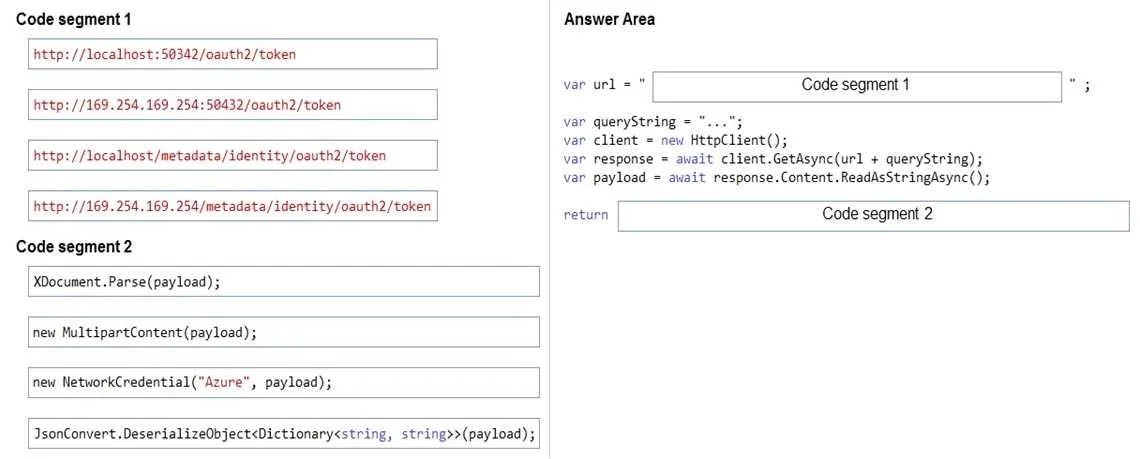Choose 169.254.169.254/metadata/identity/oauth2/token URL segment
This screenshot has width=1140, height=459.
click(x=233, y=206)
